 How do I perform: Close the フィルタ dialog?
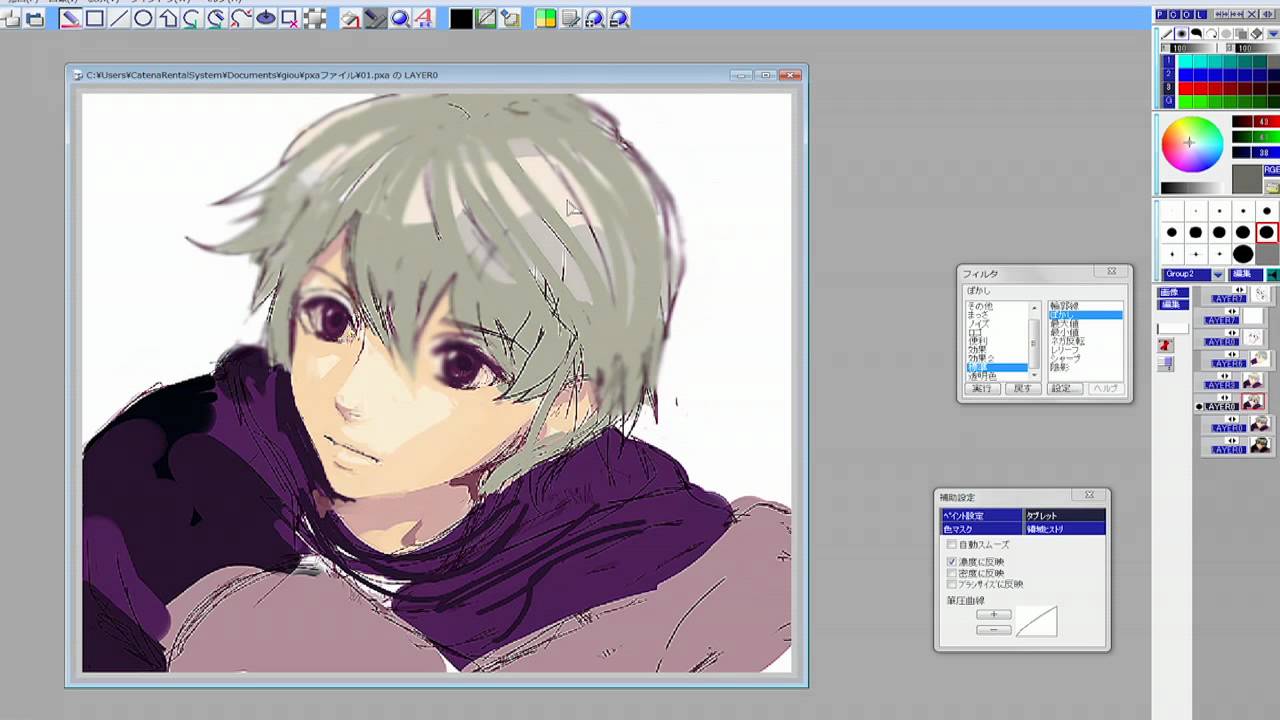point(1111,272)
